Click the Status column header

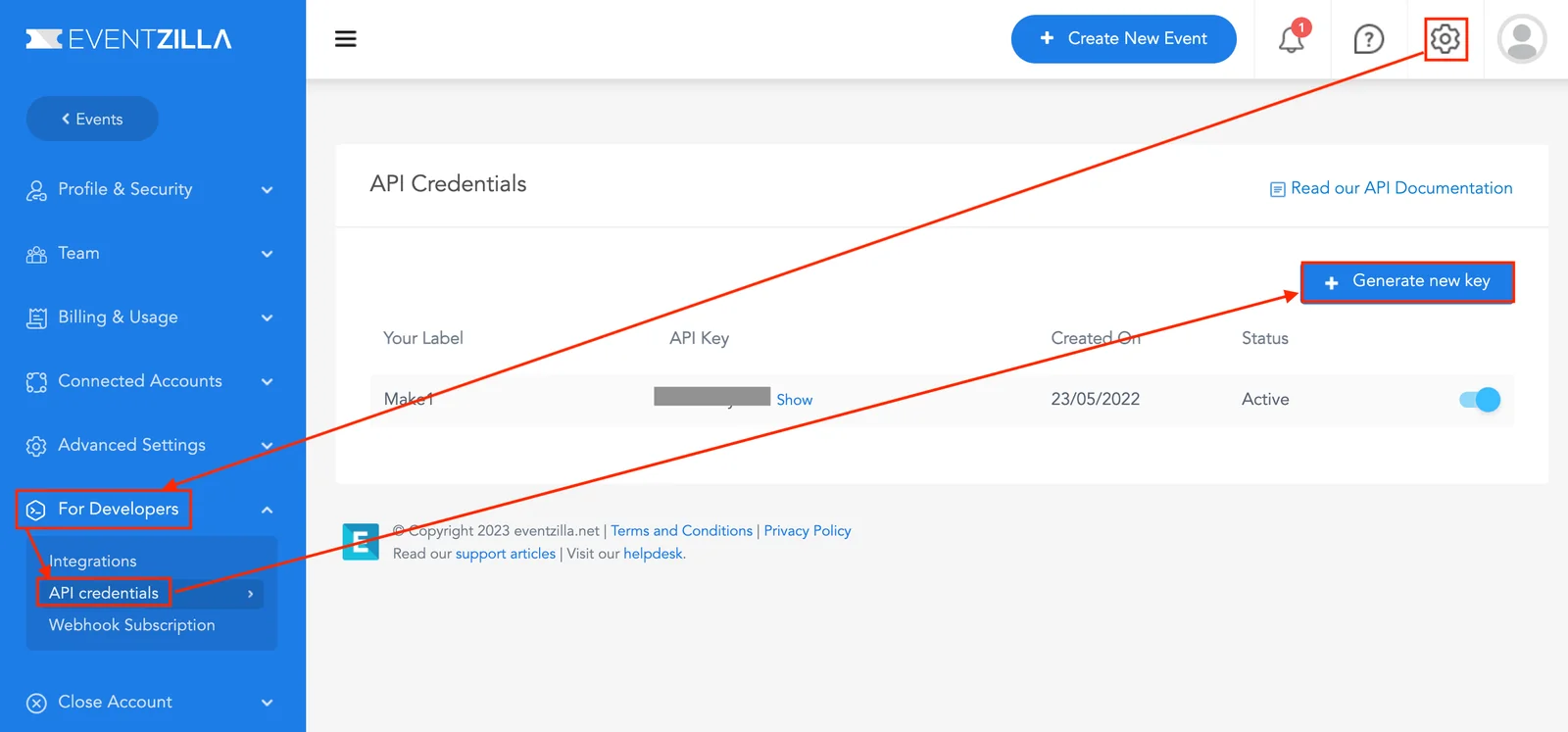click(x=1265, y=338)
